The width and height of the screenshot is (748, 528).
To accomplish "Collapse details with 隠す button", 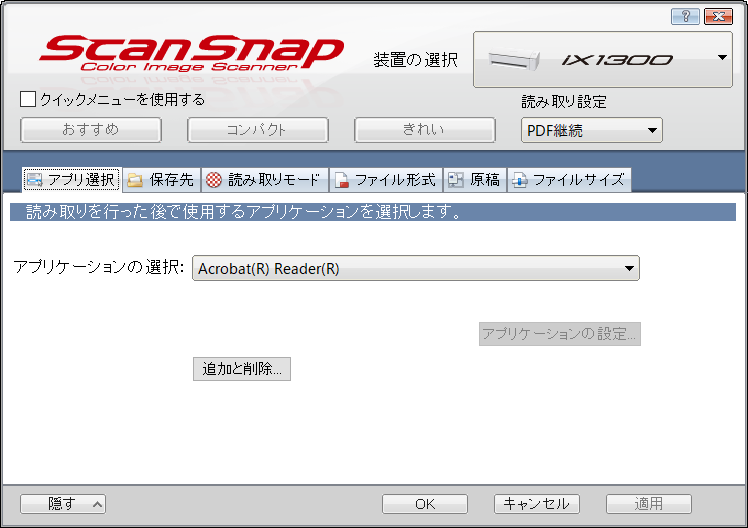I will point(63,504).
